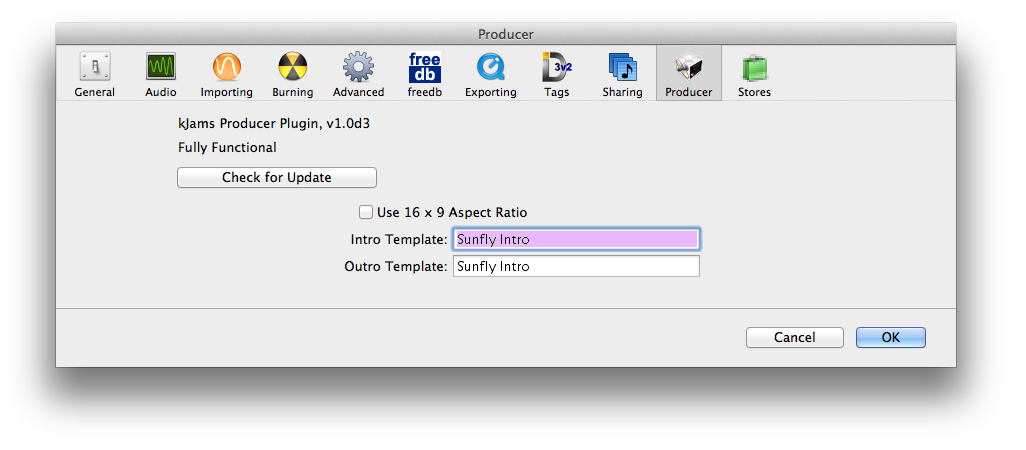1026x450 pixels.
Task: Click the Outro Template field
Action: coord(576,266)
